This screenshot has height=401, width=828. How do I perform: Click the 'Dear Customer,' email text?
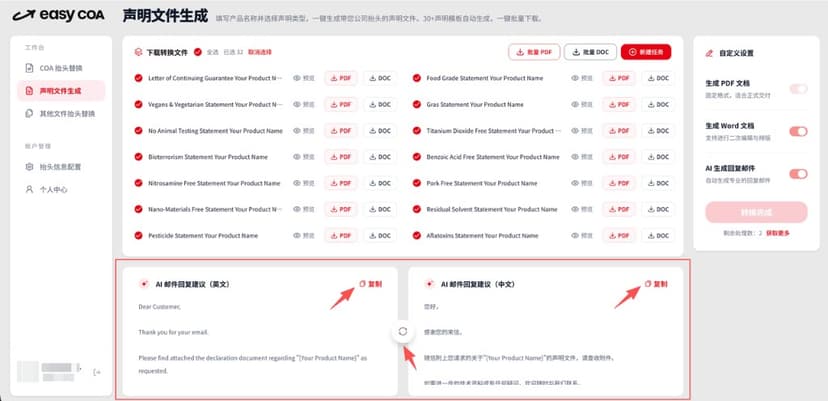159,306
